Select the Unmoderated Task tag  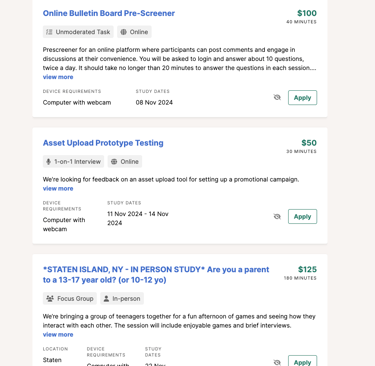click(x=78, y=32)
